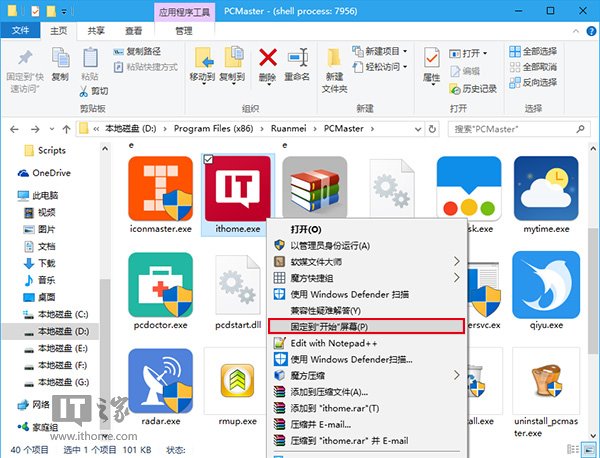Screen dimensions: 600x458
Task: Uncheck the ithome.exe selection checkbox
Action: 208,160
